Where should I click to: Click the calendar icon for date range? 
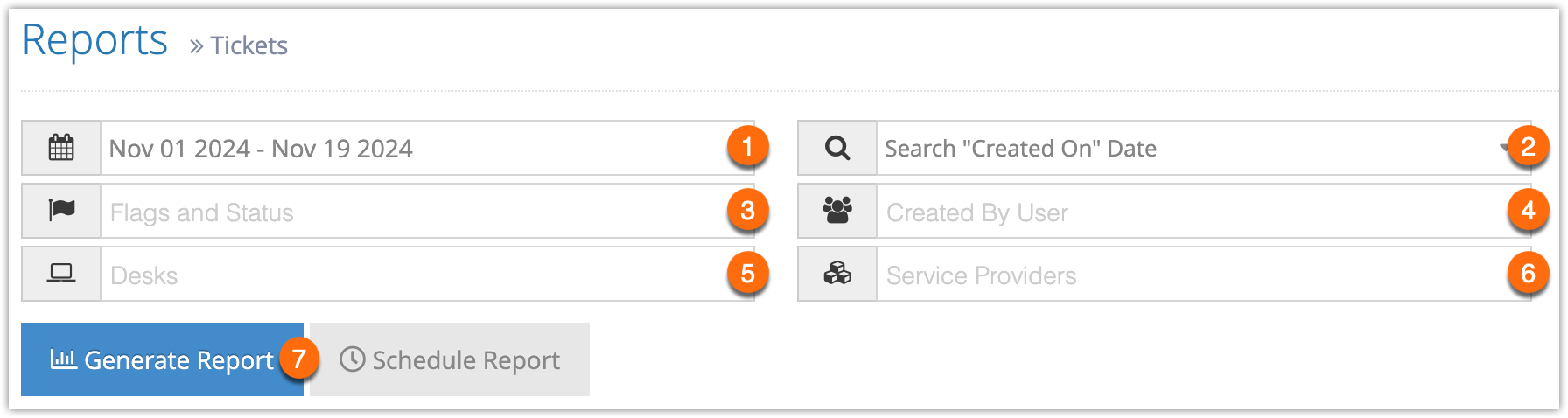[61, 148]
